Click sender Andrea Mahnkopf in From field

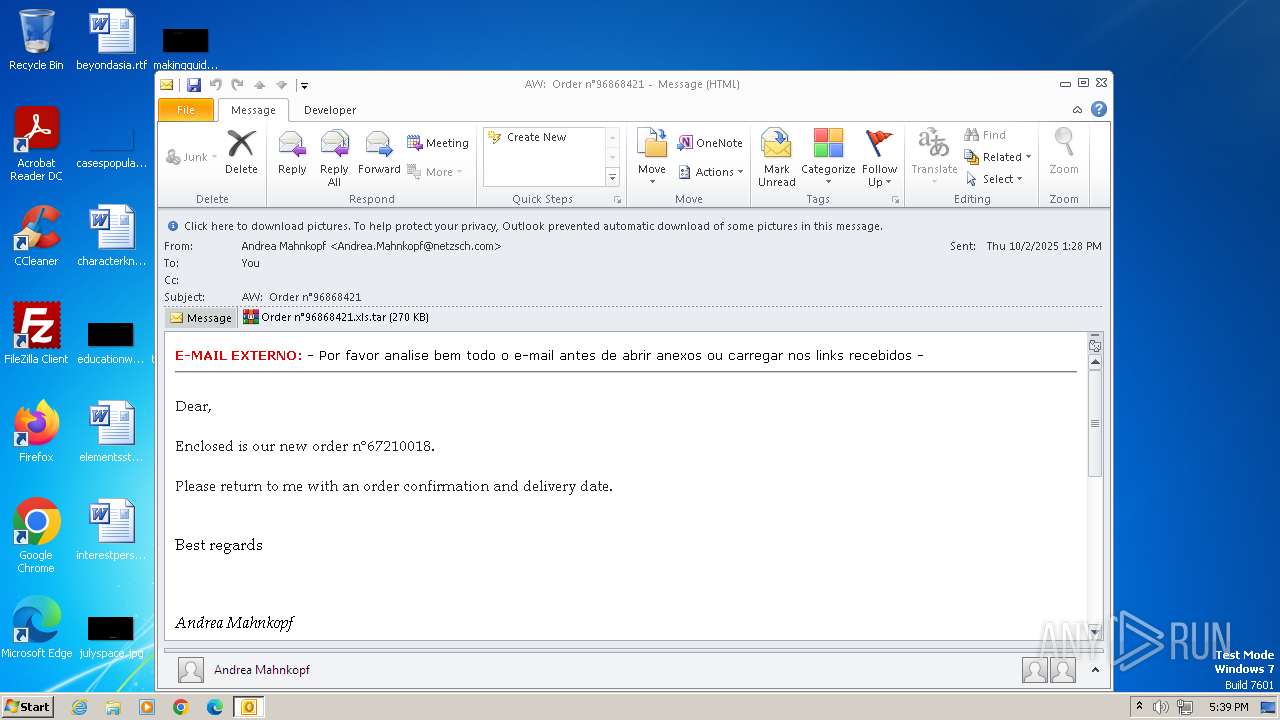coord(371,246)
